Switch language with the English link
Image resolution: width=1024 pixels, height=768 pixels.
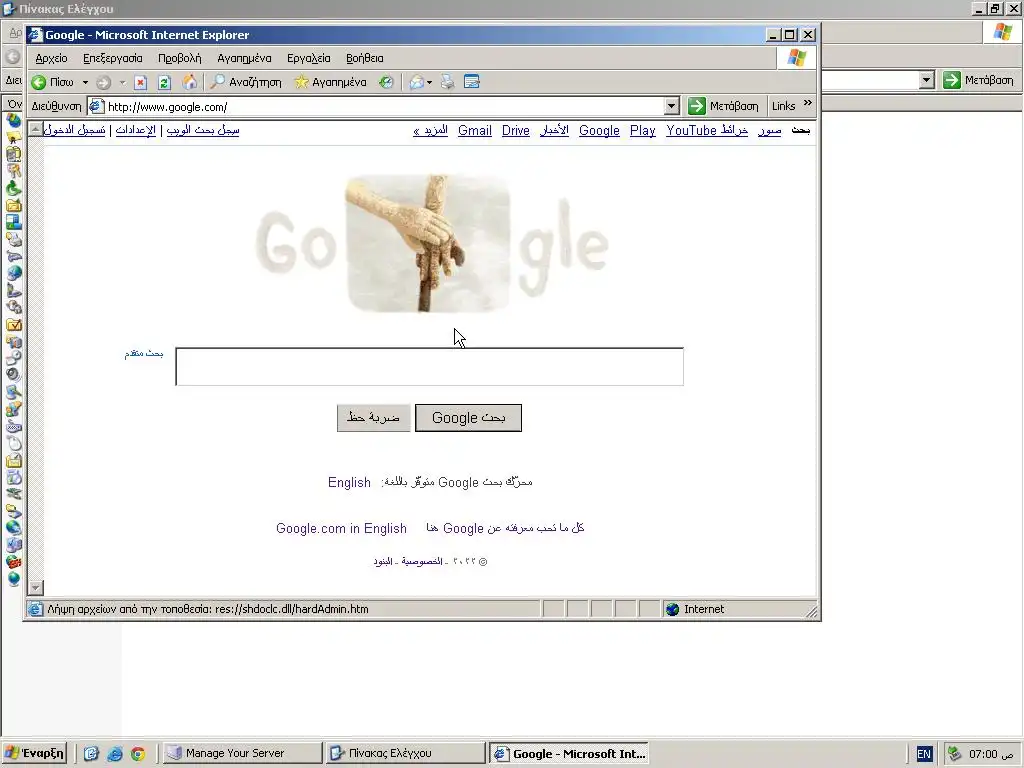[x=349, y=483]
